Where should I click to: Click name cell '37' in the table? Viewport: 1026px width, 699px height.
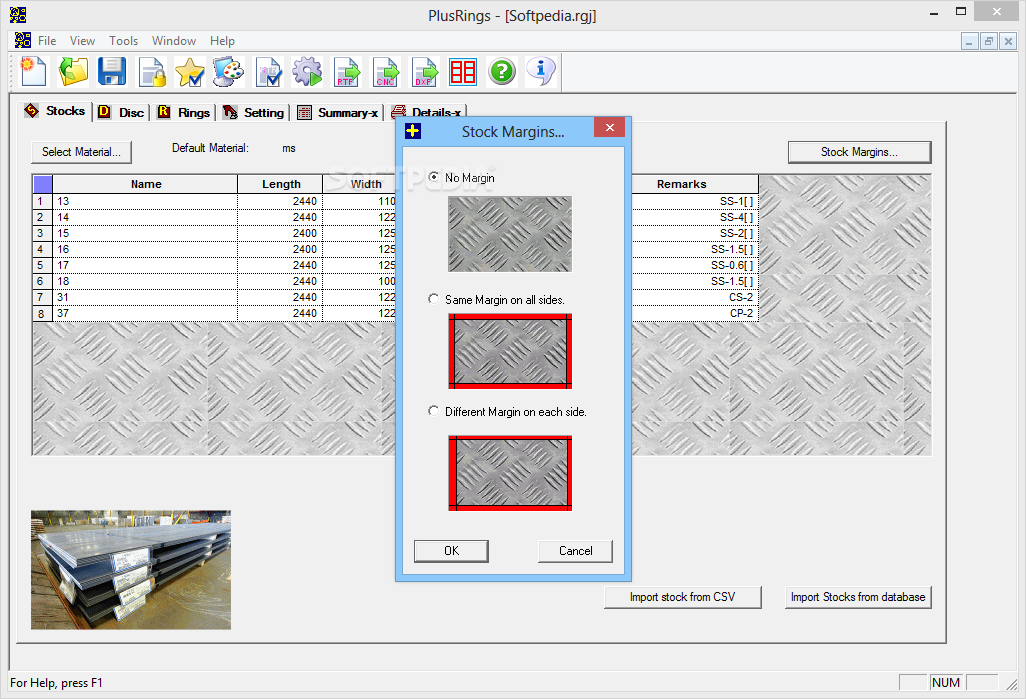pos(145,314)
